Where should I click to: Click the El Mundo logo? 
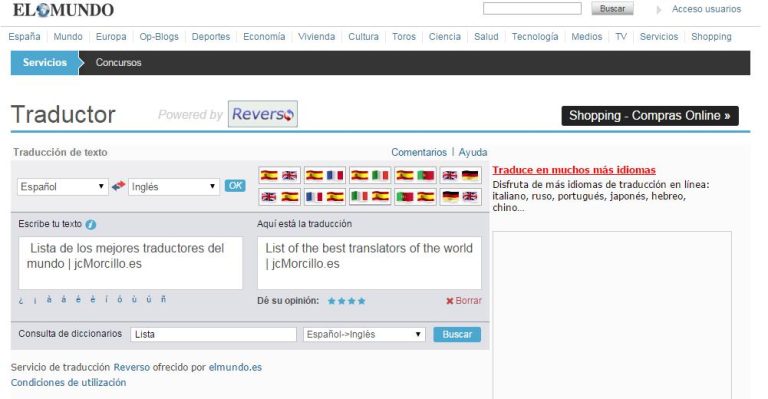63,9
